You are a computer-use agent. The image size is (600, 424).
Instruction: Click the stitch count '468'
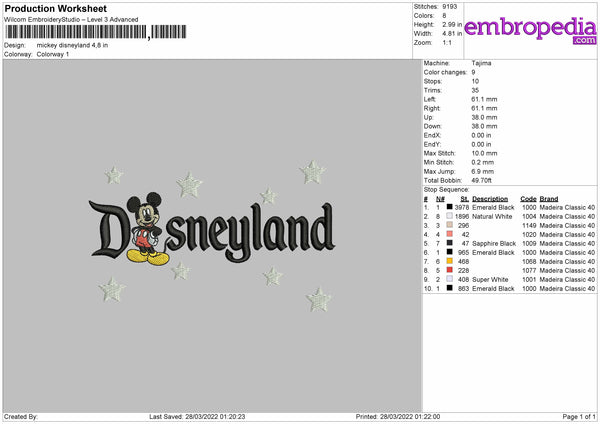[463, 262]
